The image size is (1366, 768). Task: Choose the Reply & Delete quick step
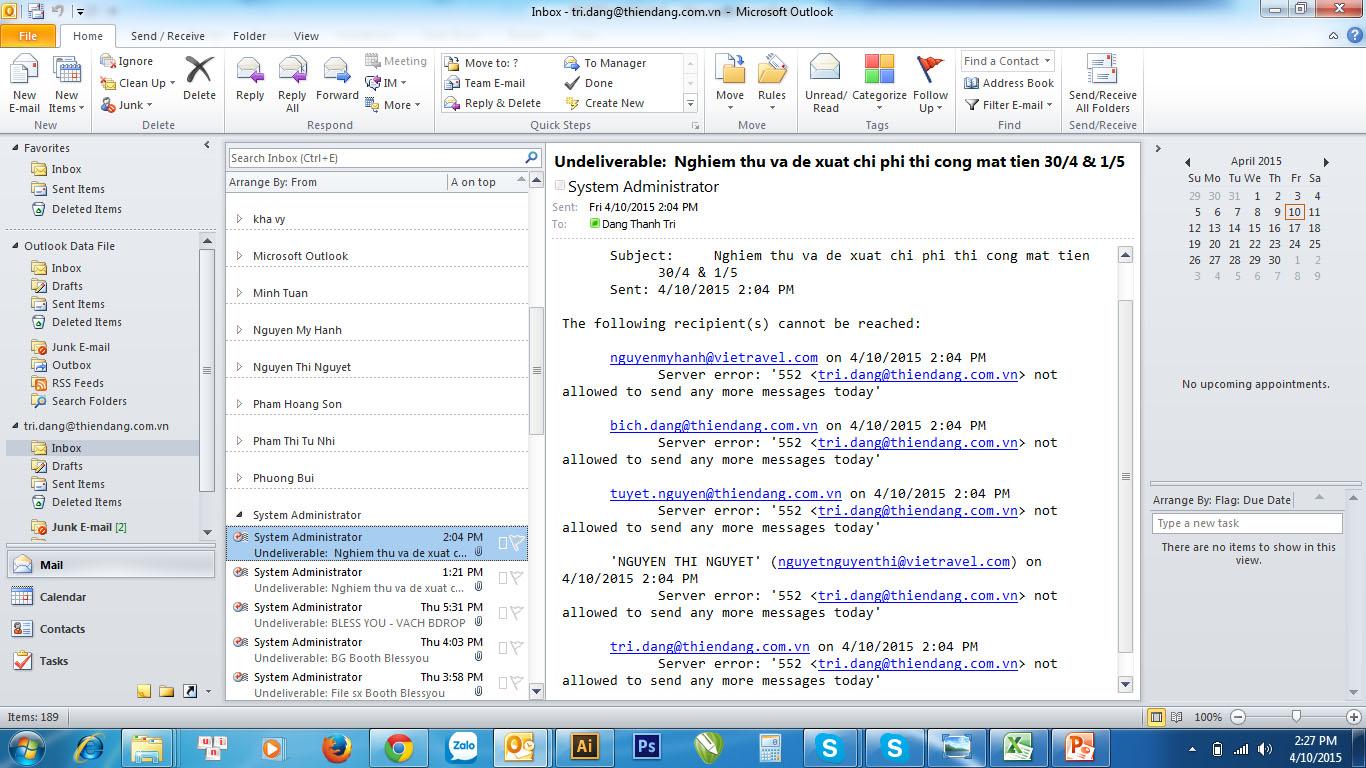(x=494, y=103)
